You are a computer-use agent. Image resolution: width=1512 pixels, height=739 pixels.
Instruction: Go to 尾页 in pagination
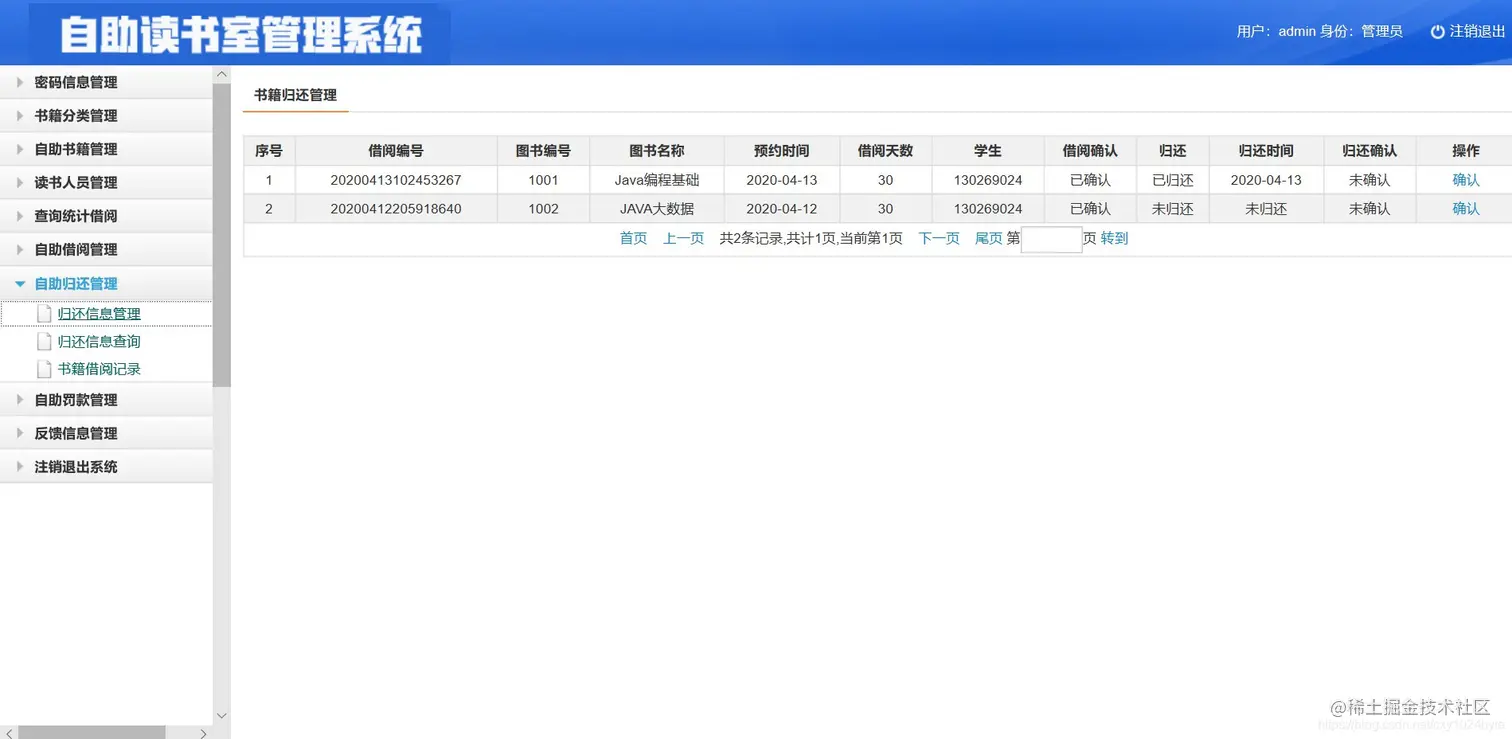pos(988,238)
